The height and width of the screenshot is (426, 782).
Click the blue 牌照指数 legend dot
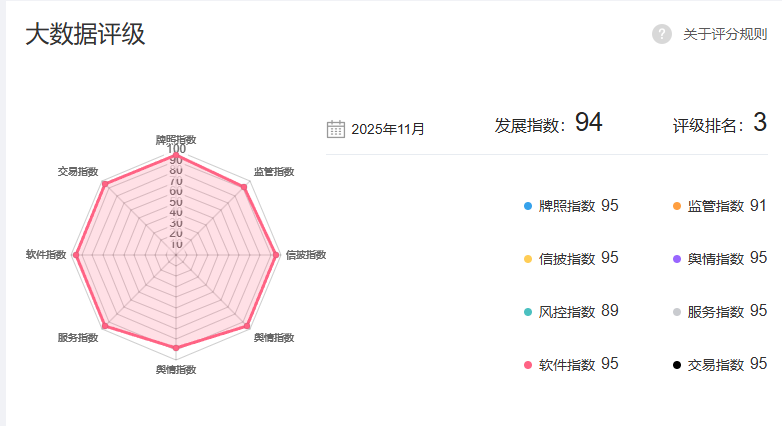point(528,207)
